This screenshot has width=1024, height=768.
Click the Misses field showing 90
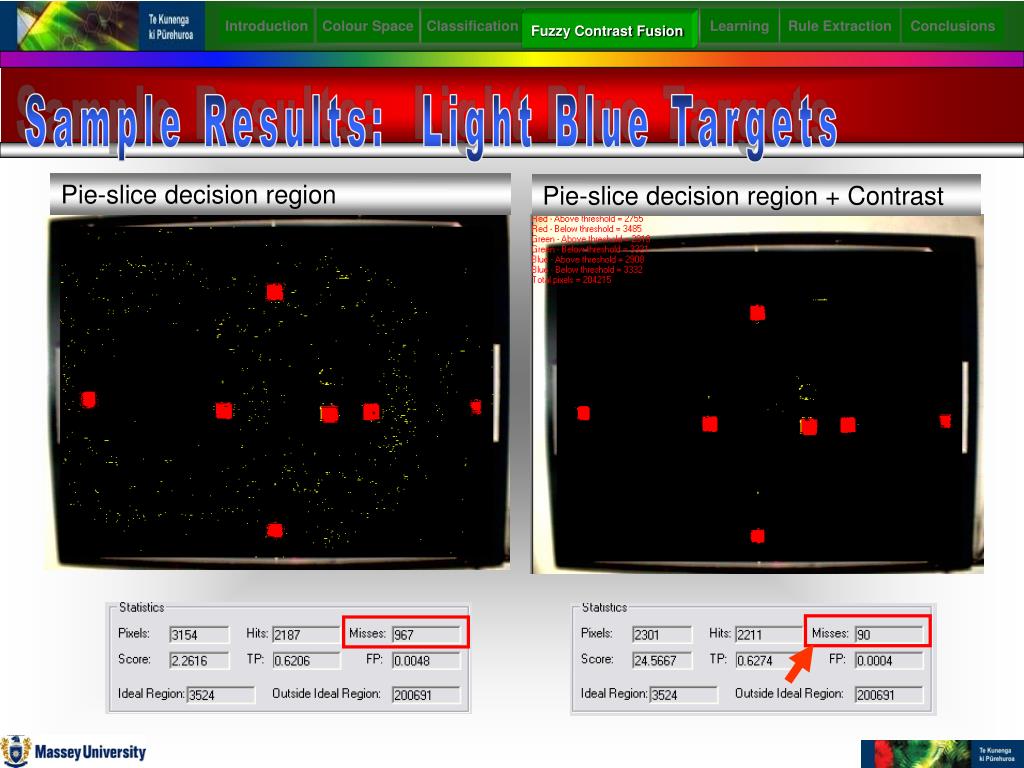pos(889,634)
